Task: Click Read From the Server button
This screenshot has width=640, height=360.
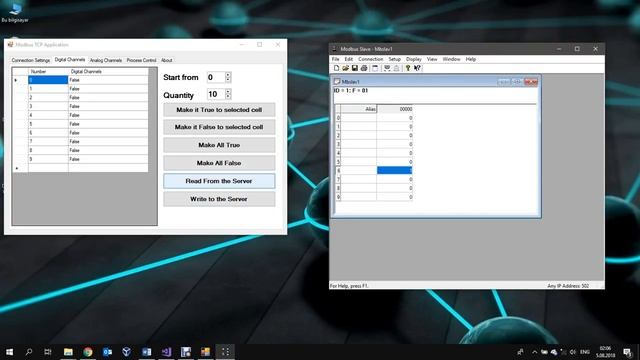Action: click(219, 181)
